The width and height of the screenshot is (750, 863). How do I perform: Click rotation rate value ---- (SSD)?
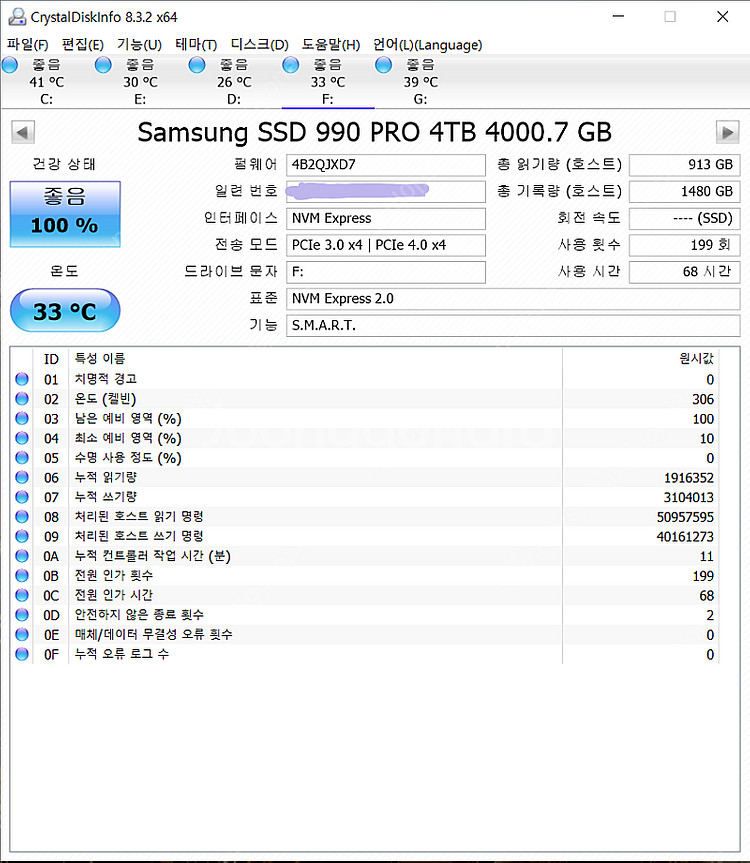point(685,219)
